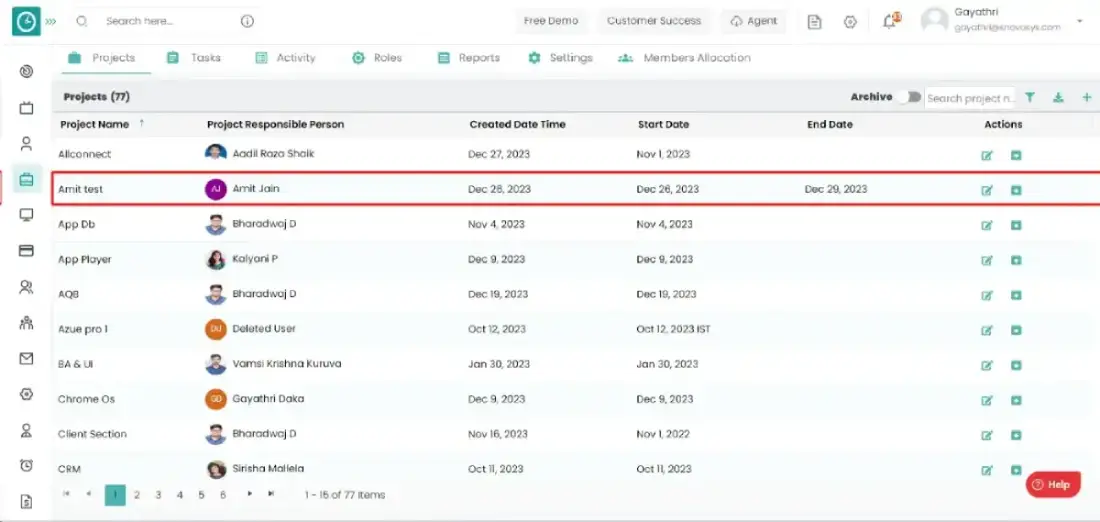Focus the Search project name field
This screenshot has width=1100, height=522.
[x=970, y=98]
